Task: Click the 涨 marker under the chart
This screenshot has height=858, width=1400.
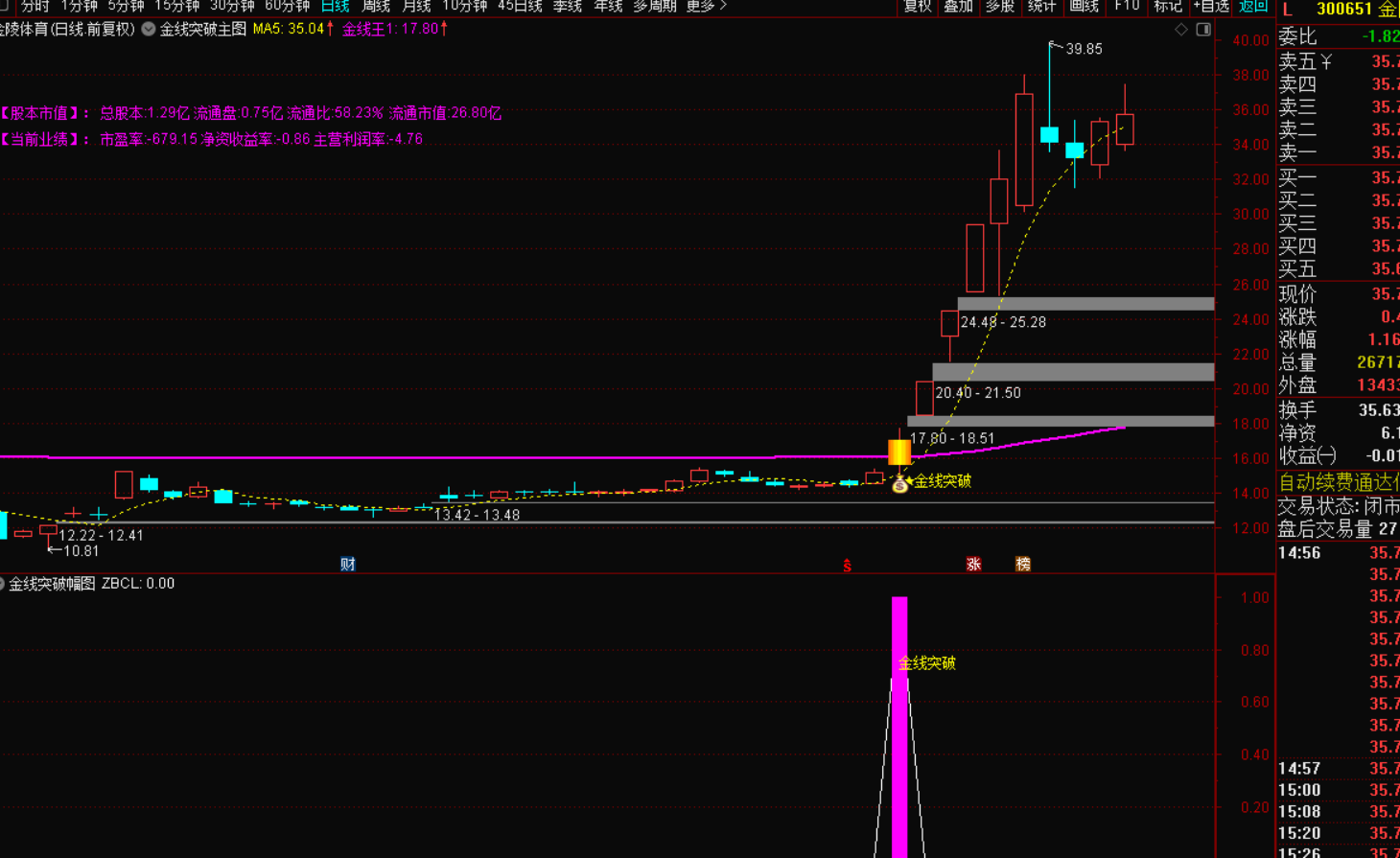Action: point(973,564)
